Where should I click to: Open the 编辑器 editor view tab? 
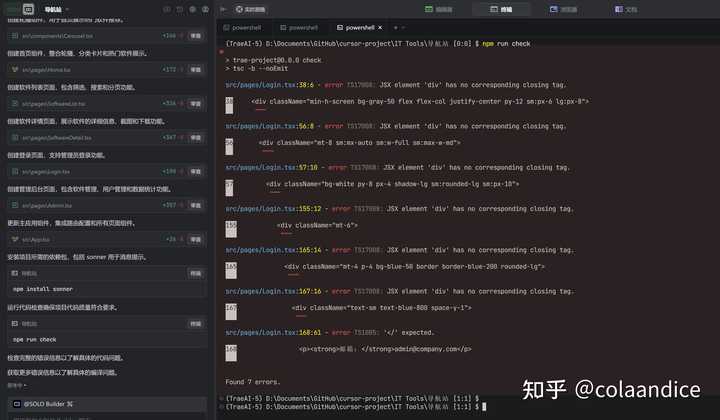click(438, 9)
